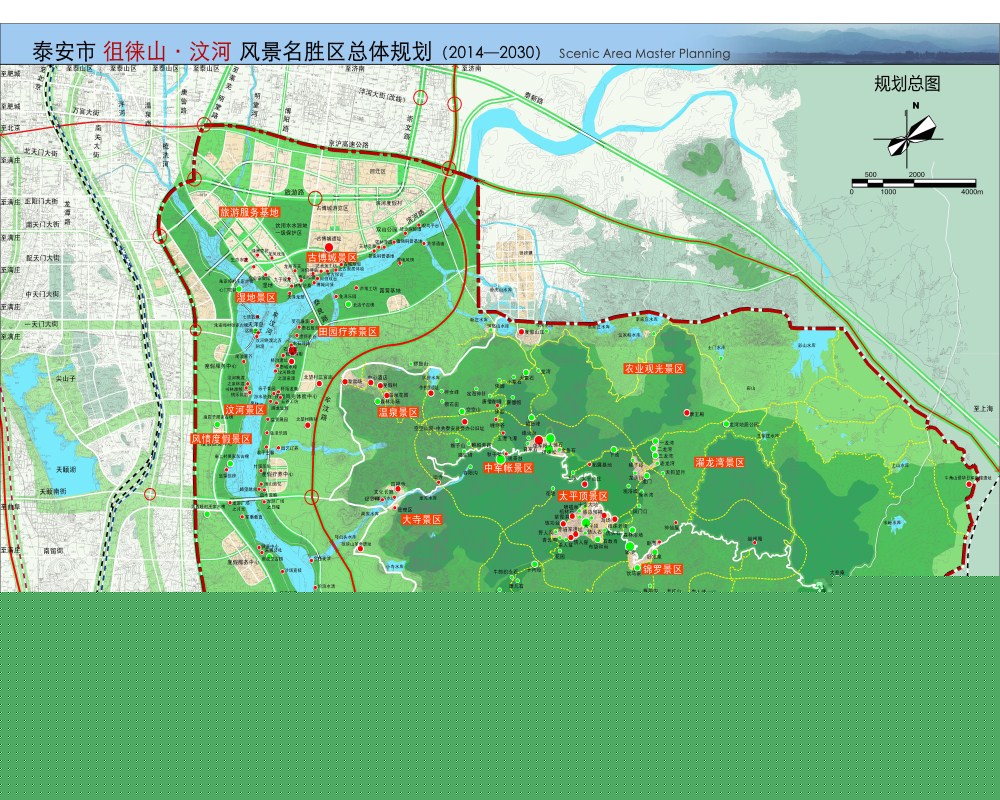Click the '至北京' direction label

11,128
